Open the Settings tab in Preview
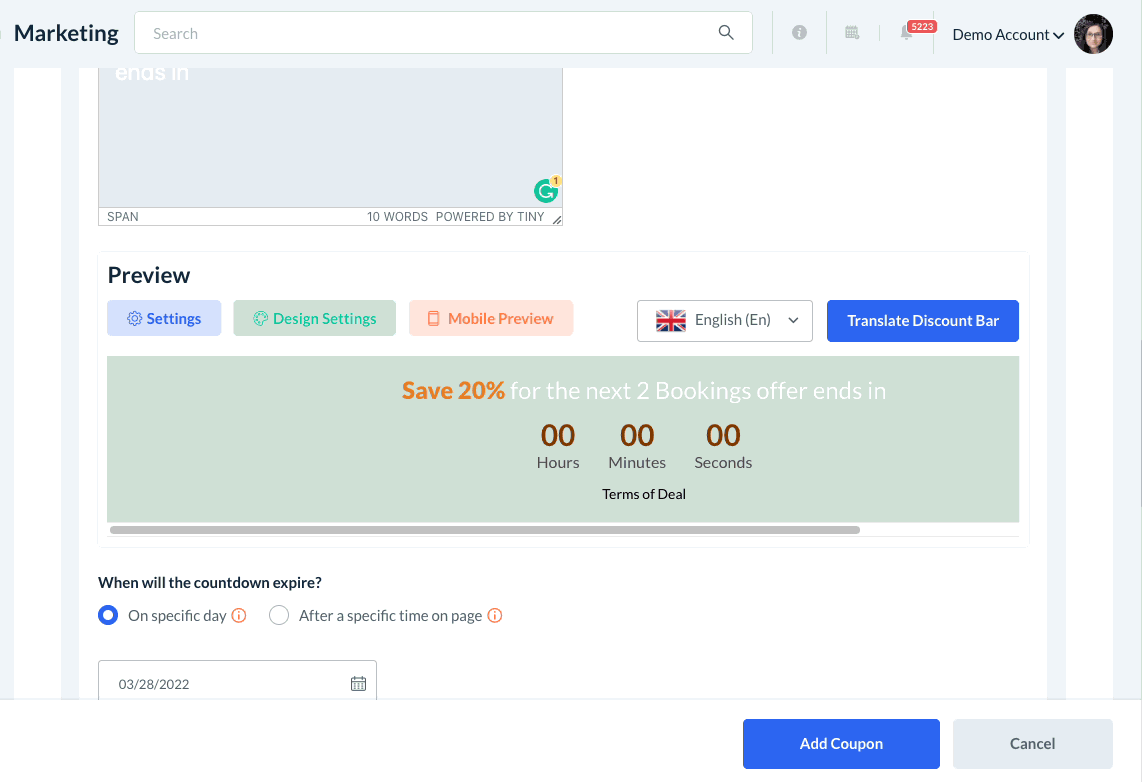1142x782 pixels. pos(164,319)
